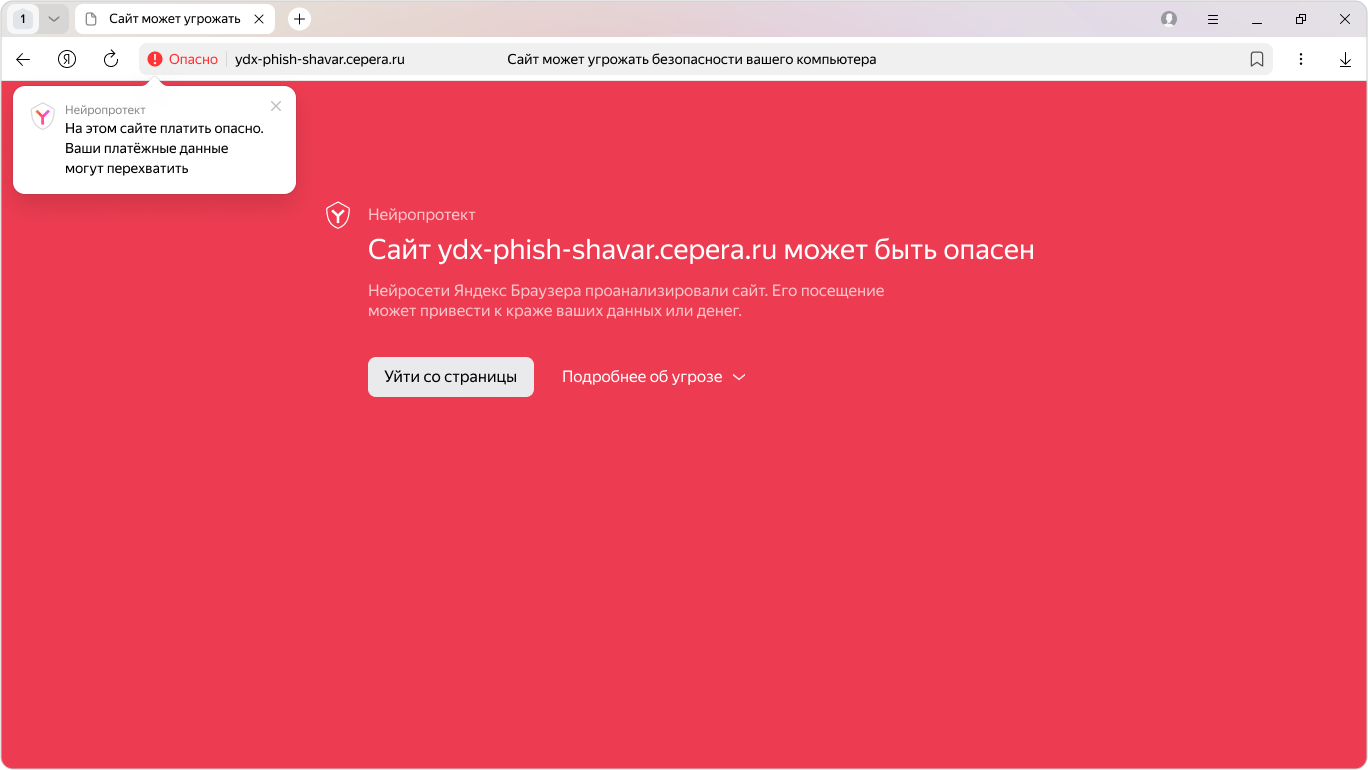
Task: Open the browser hamburger main menu
Action: click(1213, 19)
